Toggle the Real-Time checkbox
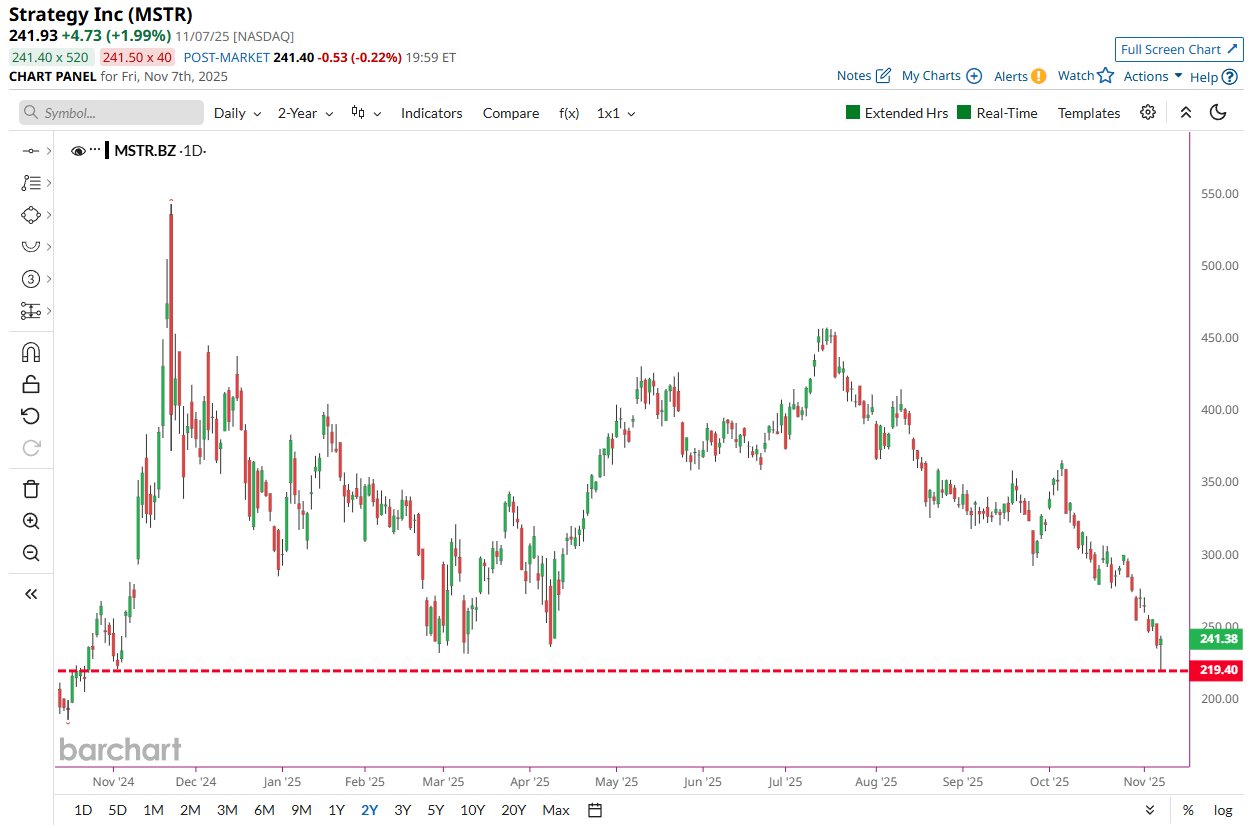Viewport: 1256px width, 828px height. pyautogui.click(x=965, y=113)
